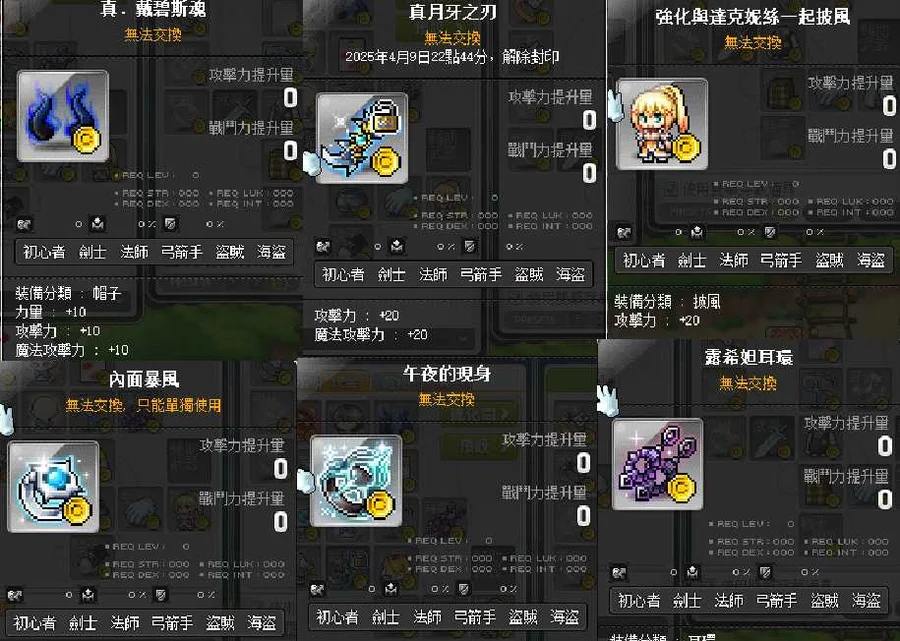Click 初心者 label in 露希妲耳環 panel

pos(639,601)
